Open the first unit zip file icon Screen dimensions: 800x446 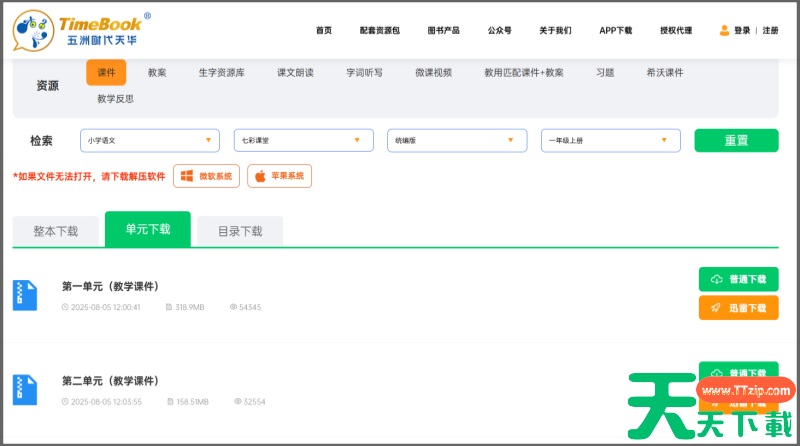point(25,295)
